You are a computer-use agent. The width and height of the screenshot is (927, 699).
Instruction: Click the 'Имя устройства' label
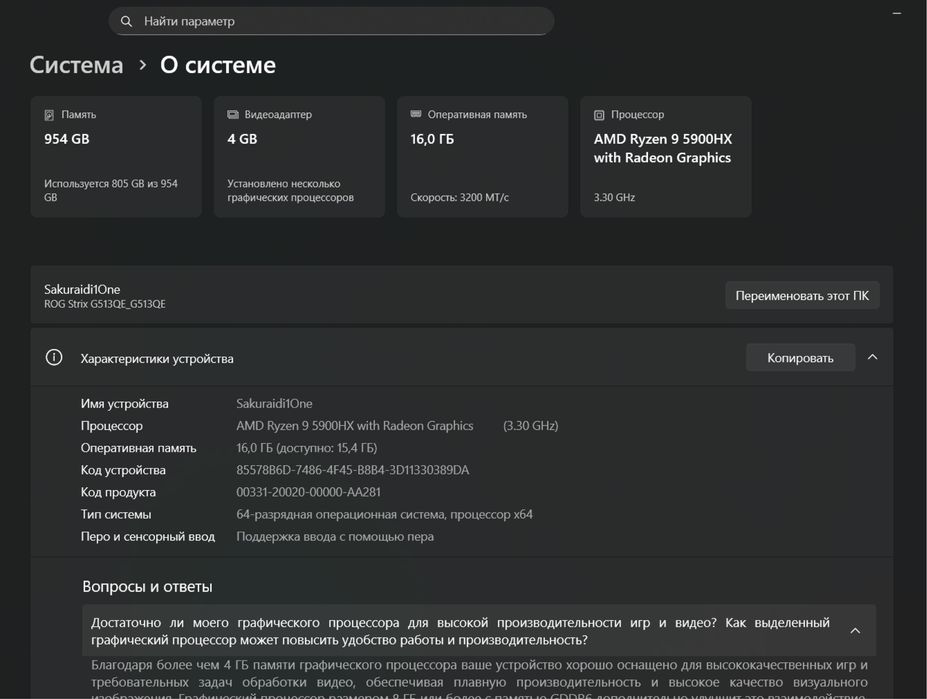click(125, 404)
